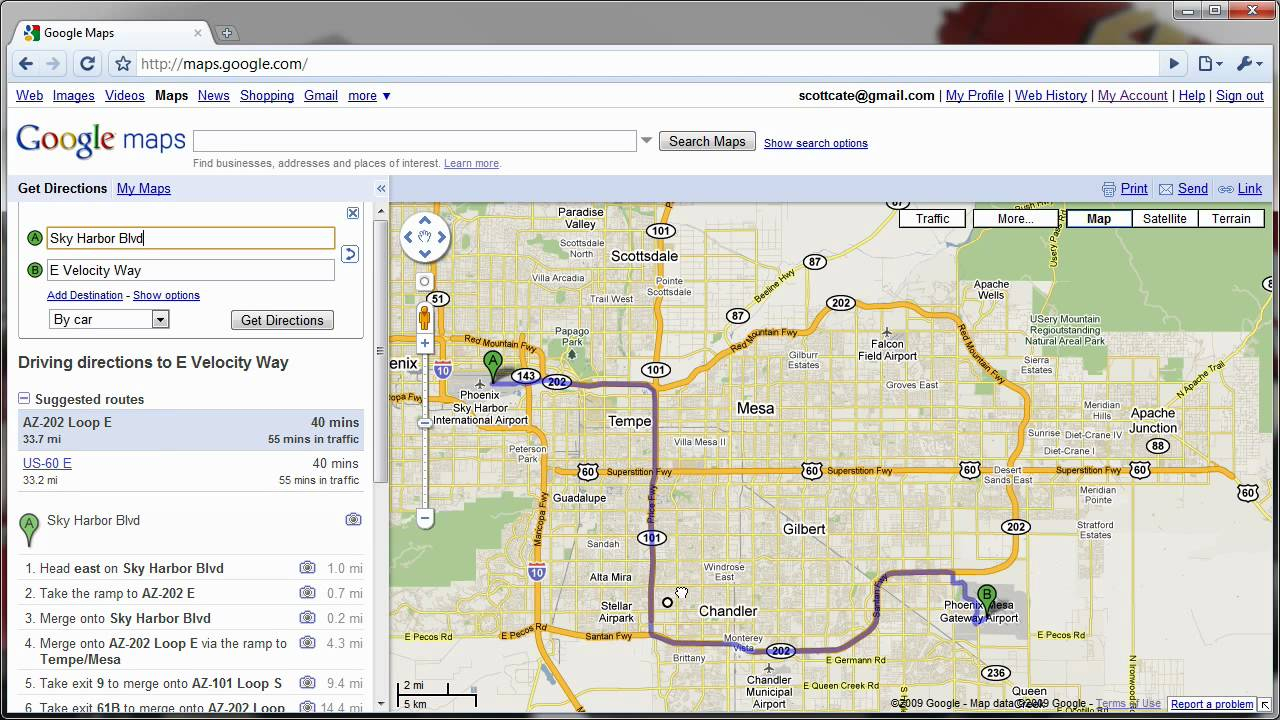
Task: Open Shopping in the Google top bar
Action: [x=267, y=96]
